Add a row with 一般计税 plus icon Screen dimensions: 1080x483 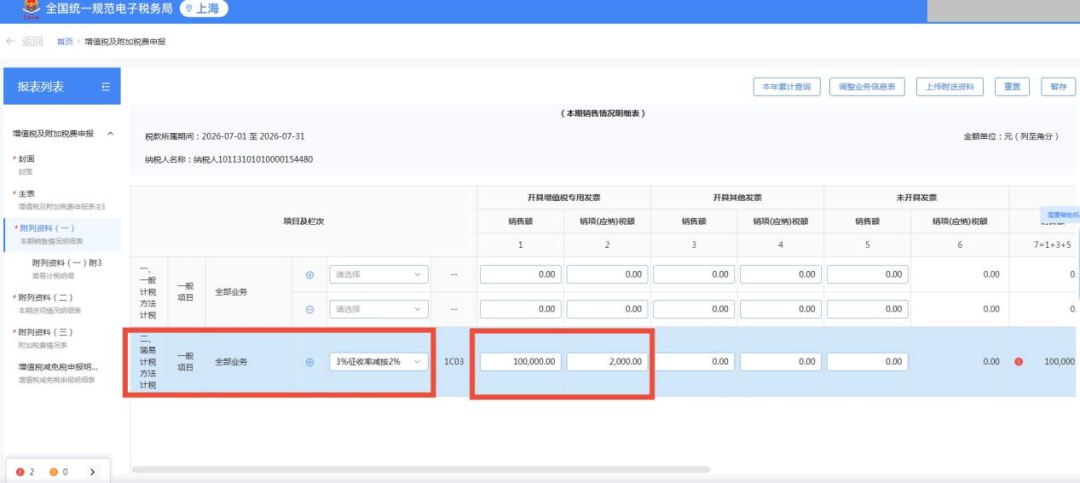tap(309, 274)
